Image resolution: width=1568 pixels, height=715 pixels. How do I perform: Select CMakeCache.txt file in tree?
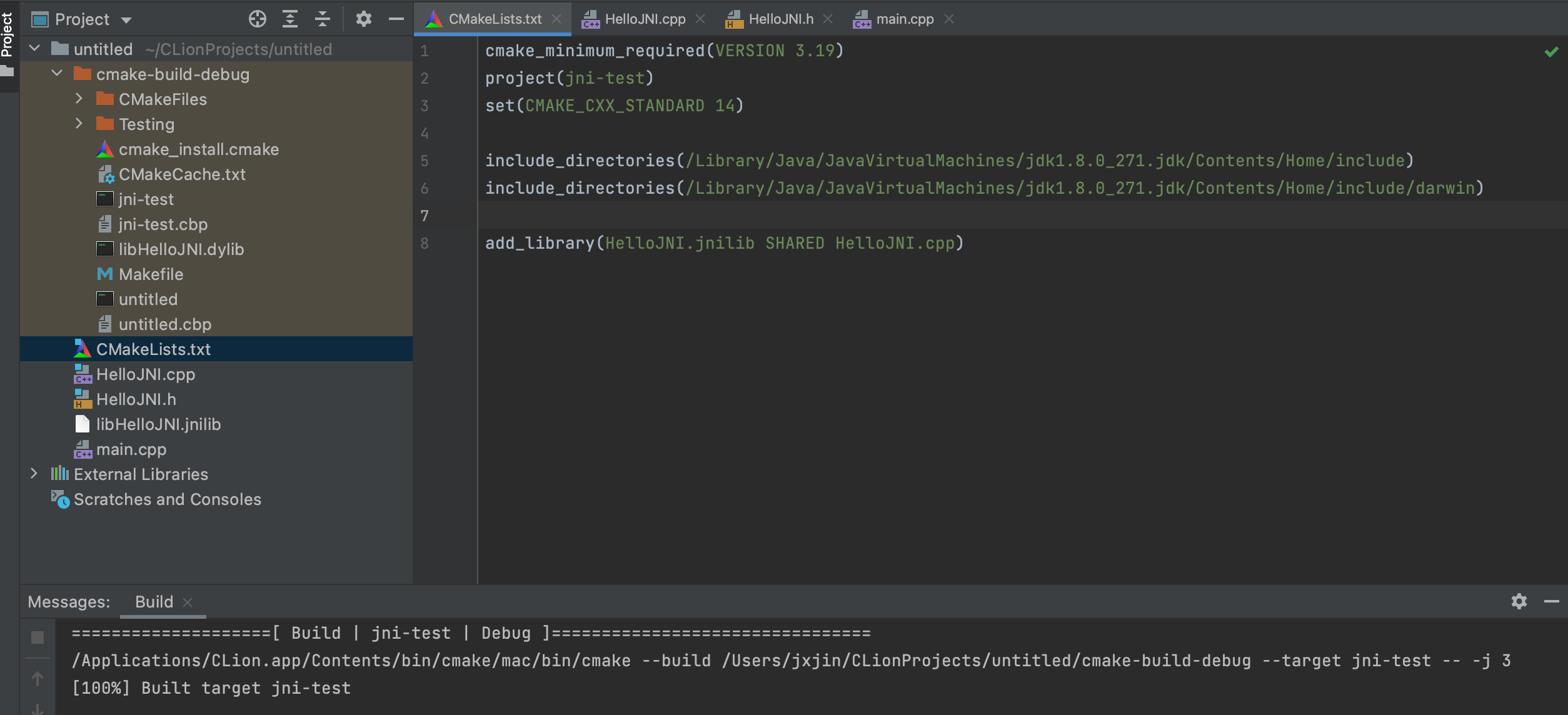pos(182,174)
